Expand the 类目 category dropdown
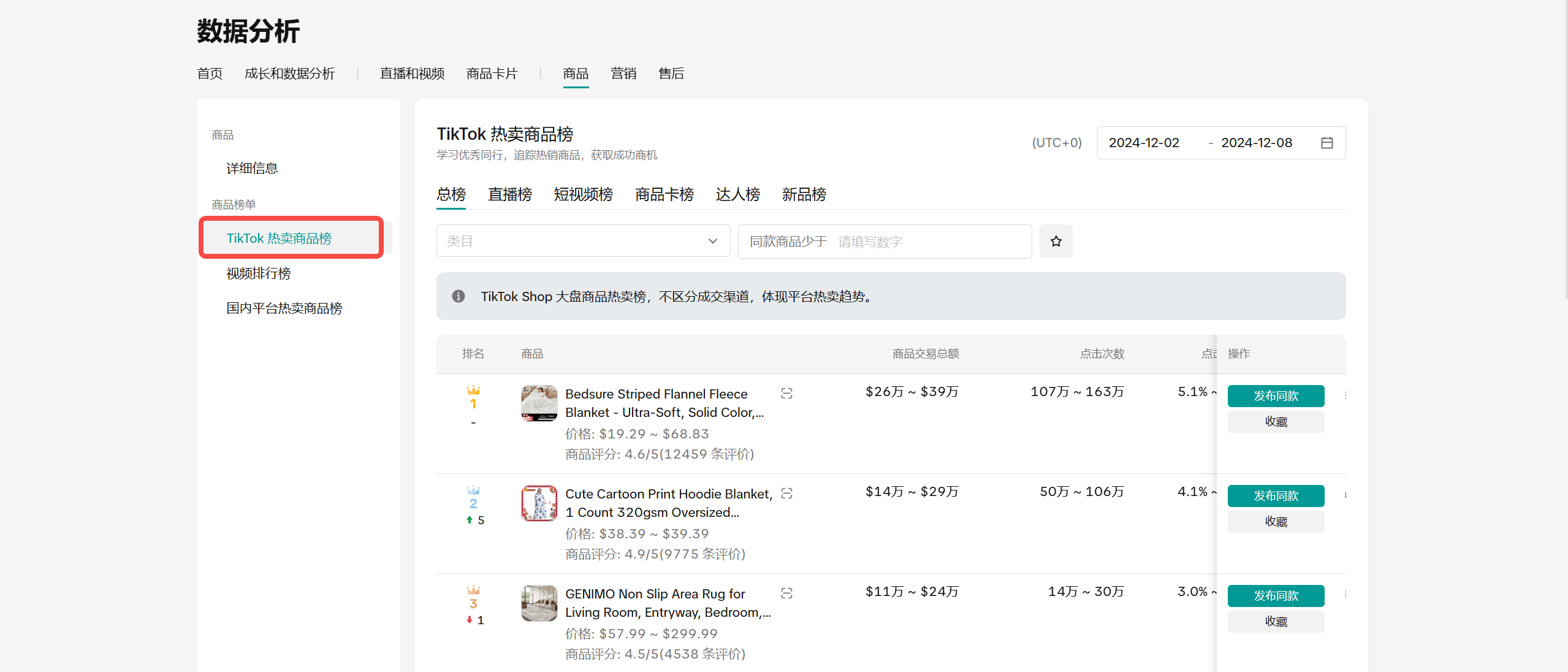Image resolution: width=1568 pixels, height=672 pixels. click(x=582, y=242)
